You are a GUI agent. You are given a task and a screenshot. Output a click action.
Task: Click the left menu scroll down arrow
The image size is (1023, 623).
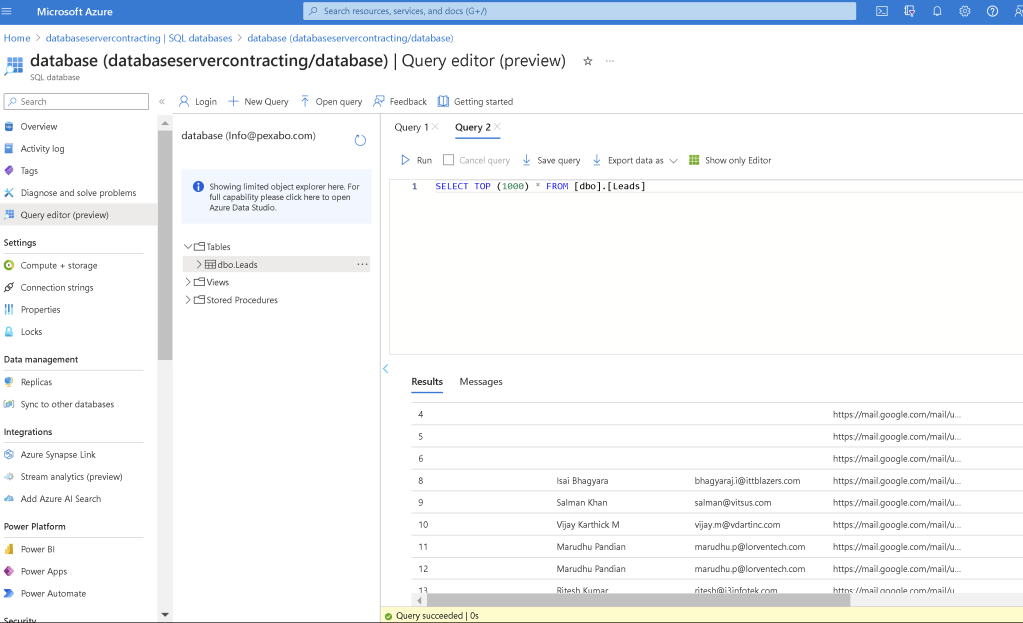point(165,615)
